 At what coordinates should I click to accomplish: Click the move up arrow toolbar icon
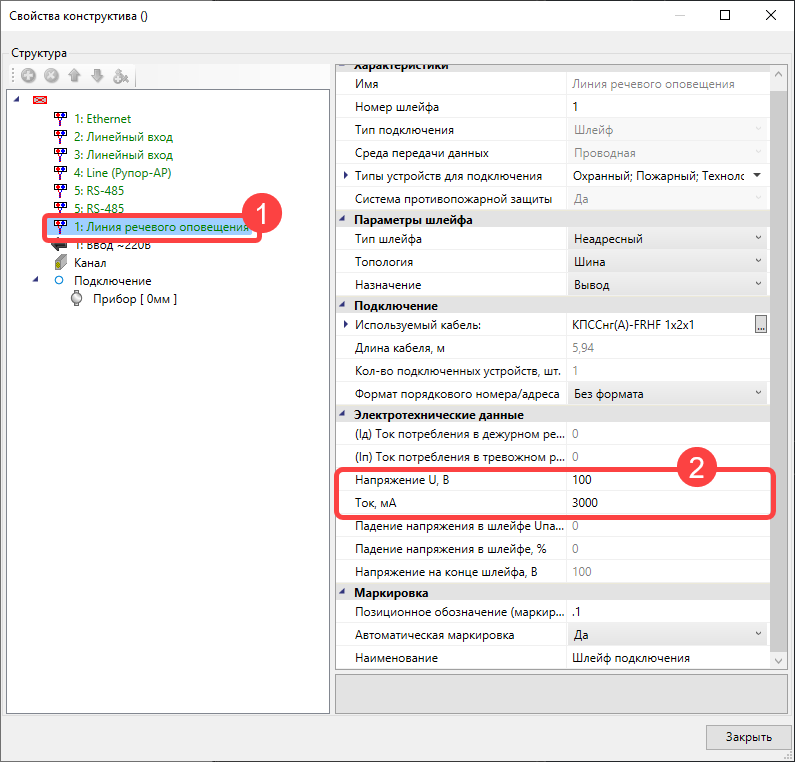point(74,76)
